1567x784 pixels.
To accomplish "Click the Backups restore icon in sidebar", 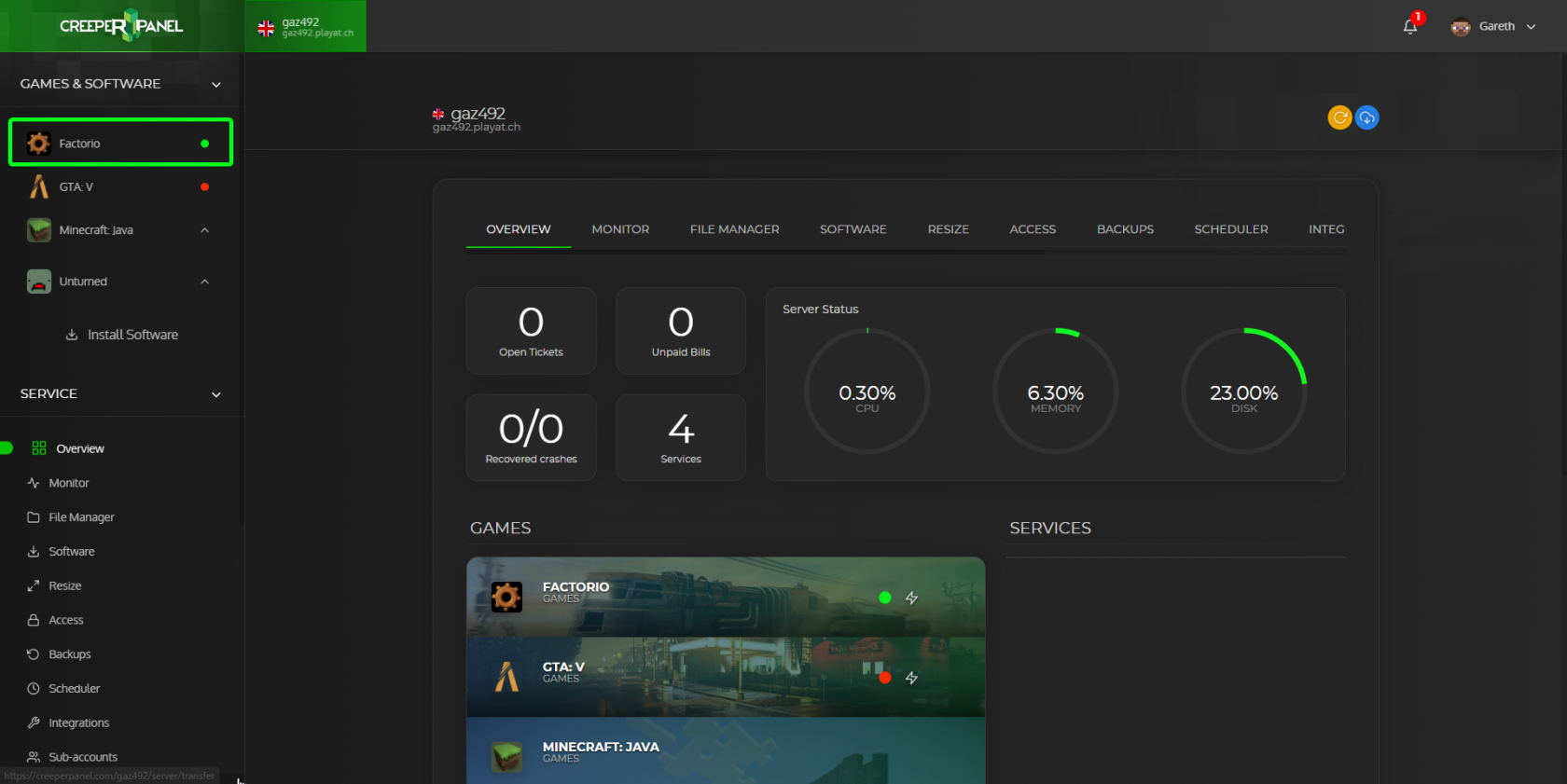I will [34, 654].
